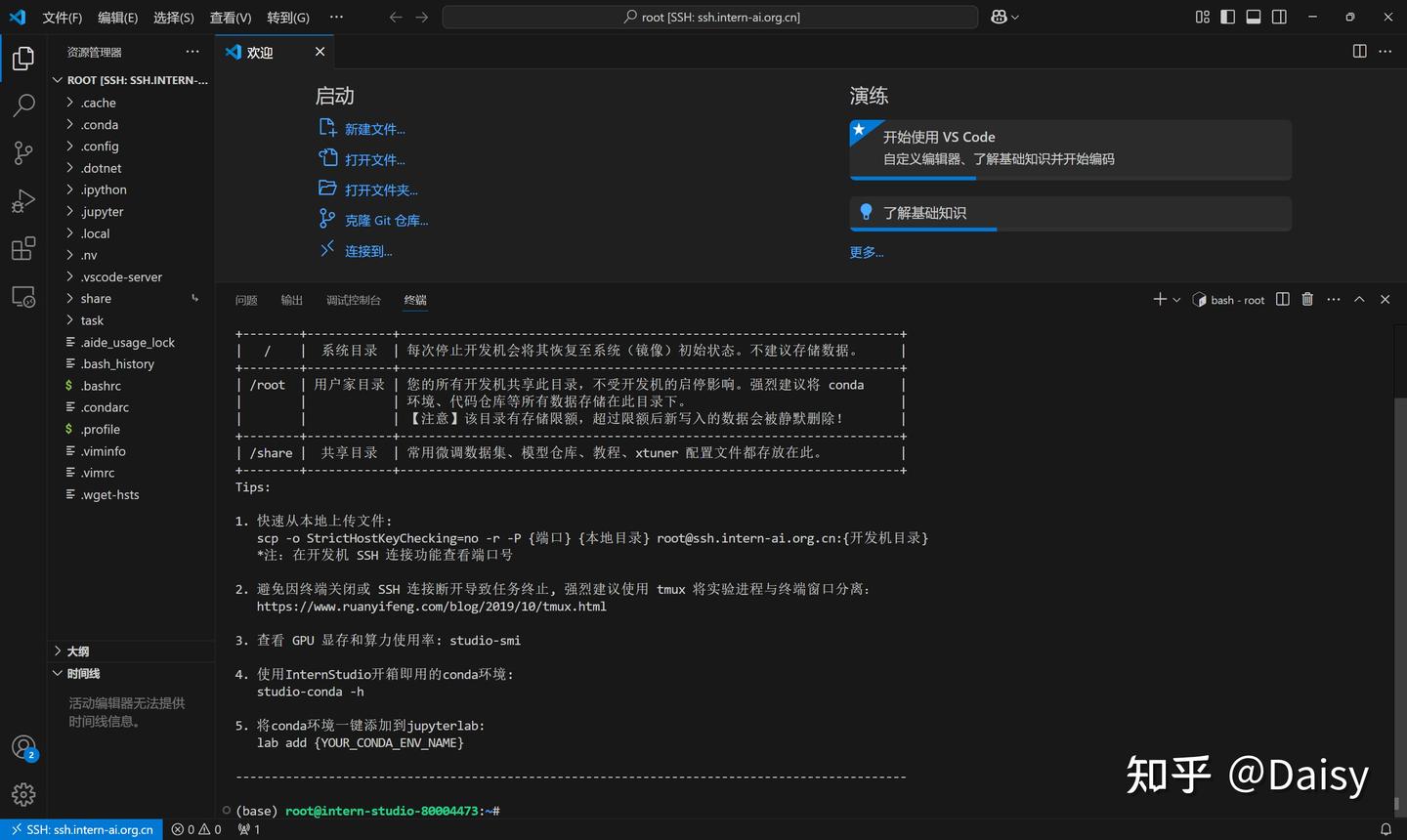
Task: Open forwarded ports from the status bar
Action: tap(243, 829)
